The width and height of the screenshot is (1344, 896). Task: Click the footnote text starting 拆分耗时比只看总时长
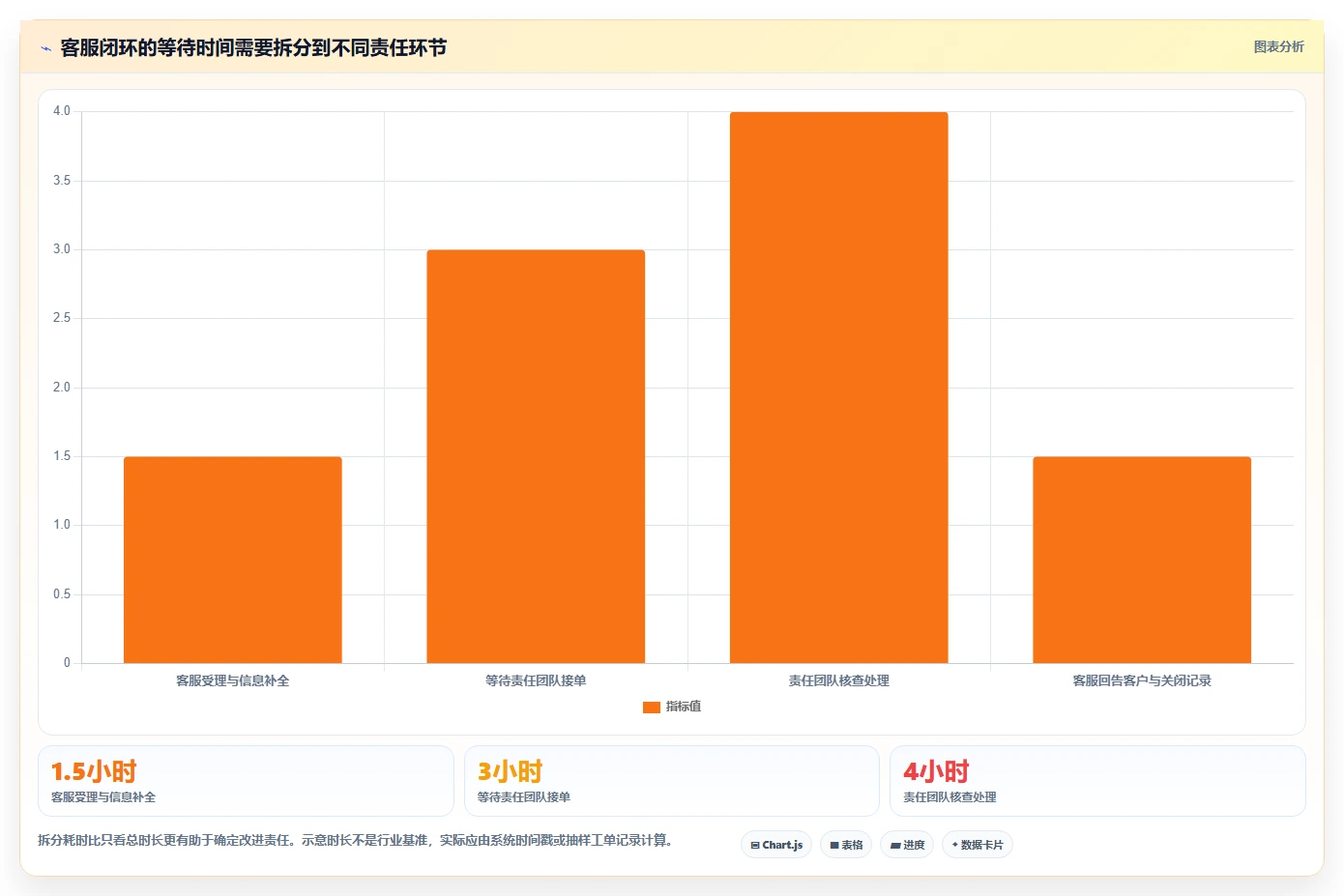(355, 841)
